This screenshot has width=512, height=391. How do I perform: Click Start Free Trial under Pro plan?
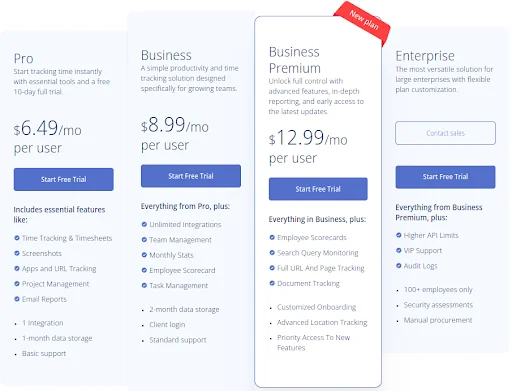63,179
